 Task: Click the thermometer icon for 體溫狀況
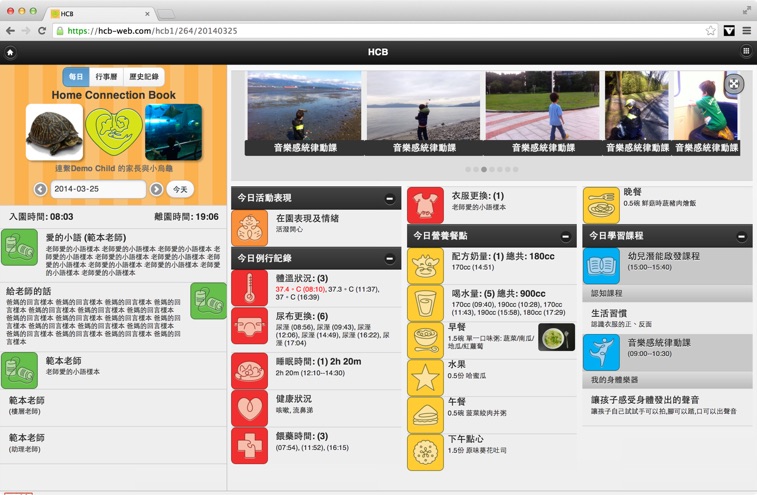(x=249, y=287)
